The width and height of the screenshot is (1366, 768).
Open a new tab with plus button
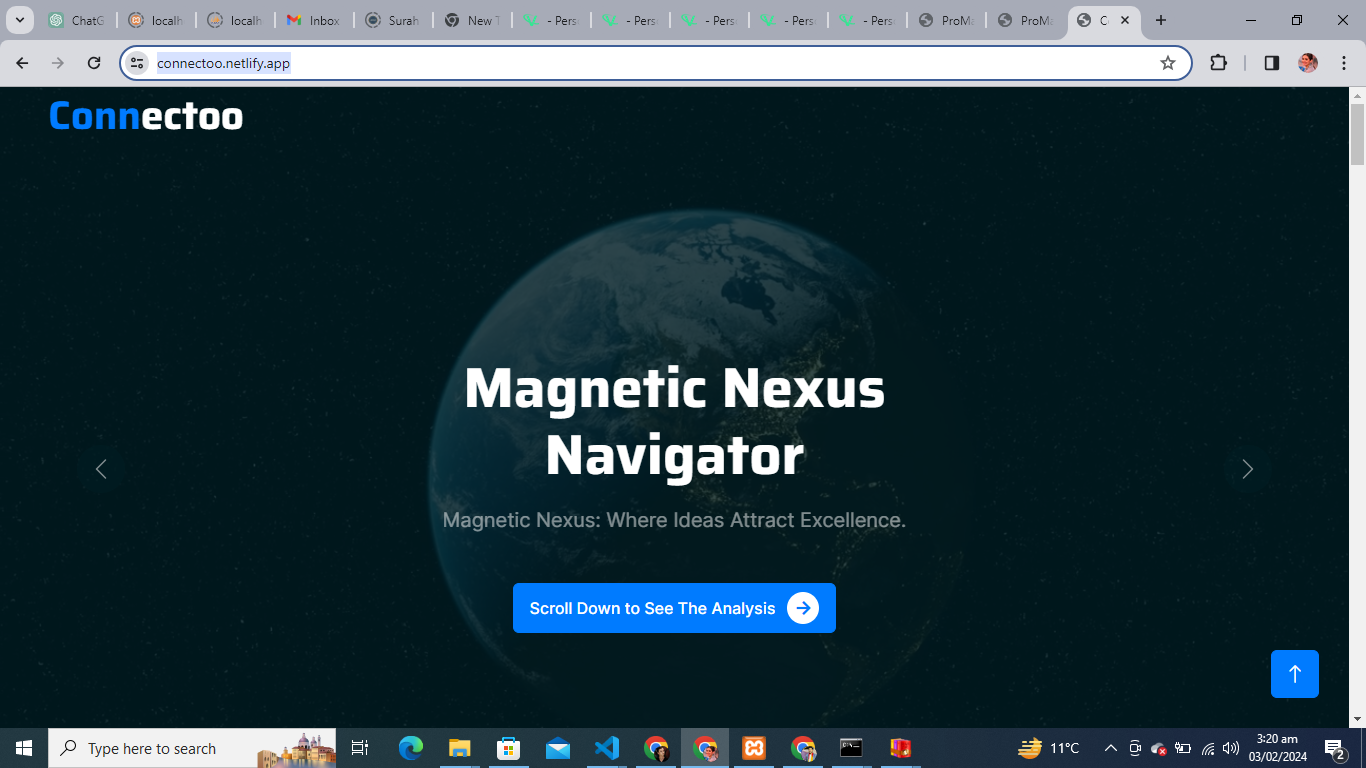(x=1161, y=20)
